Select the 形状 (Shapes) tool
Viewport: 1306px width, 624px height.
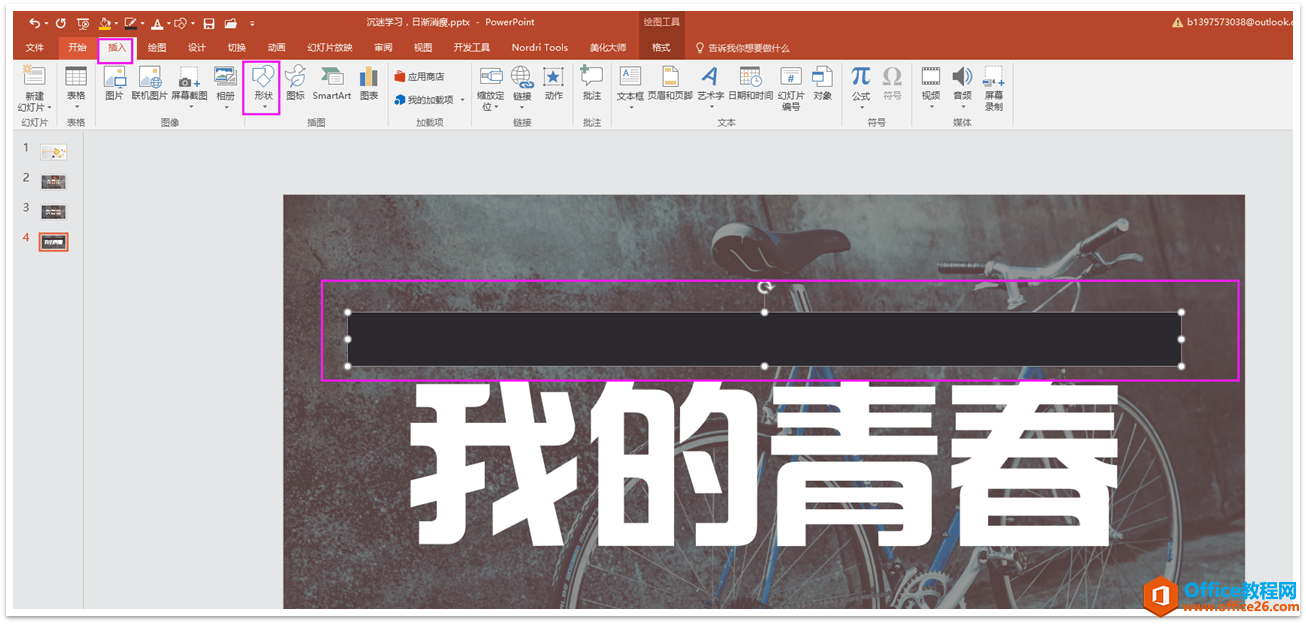click(261, 85)
